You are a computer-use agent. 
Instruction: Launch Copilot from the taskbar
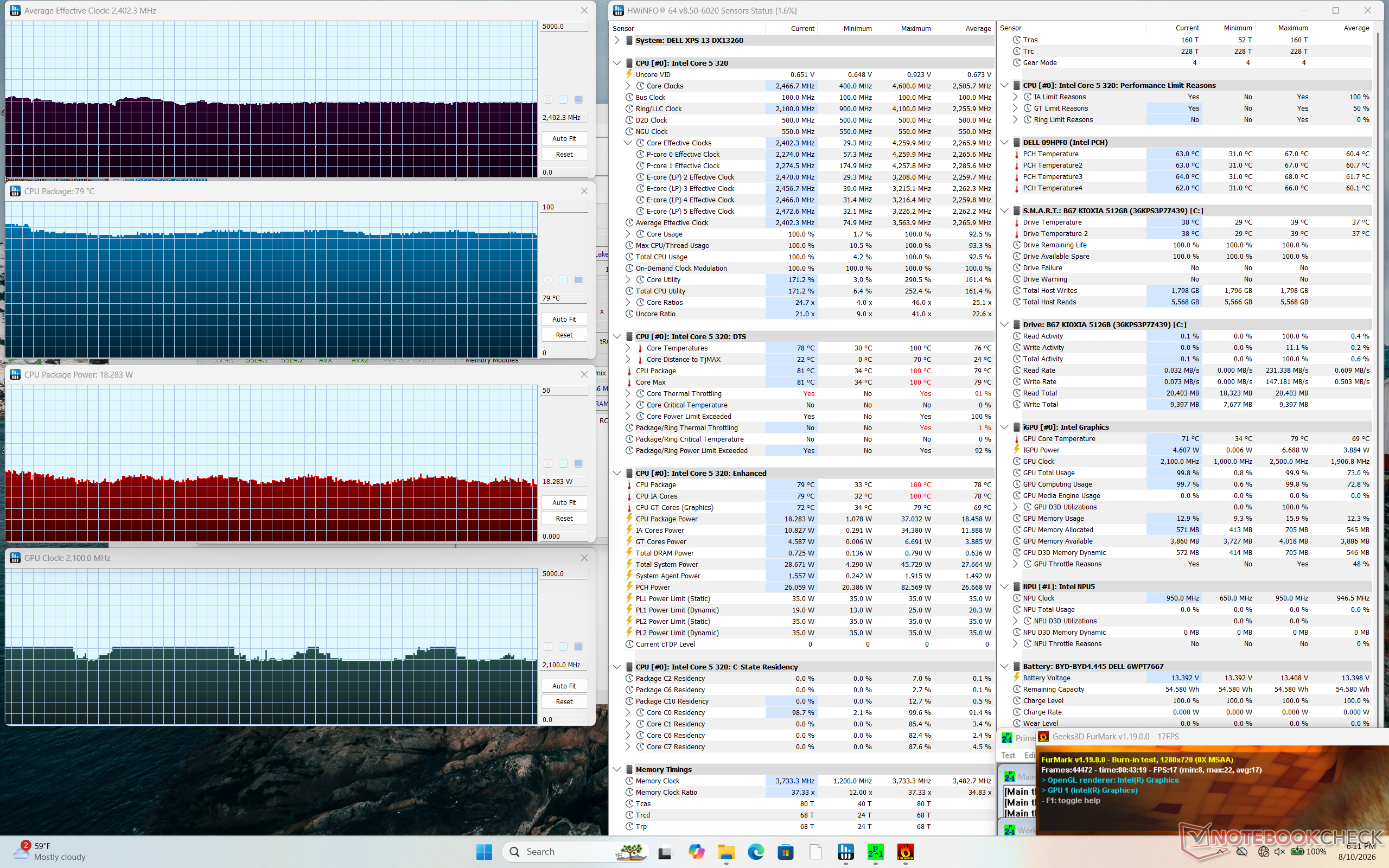point(696,852)
